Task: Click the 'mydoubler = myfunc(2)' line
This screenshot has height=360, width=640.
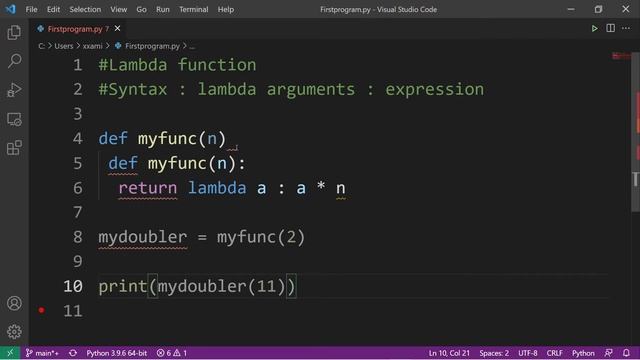Action: (x=201, y=237)
